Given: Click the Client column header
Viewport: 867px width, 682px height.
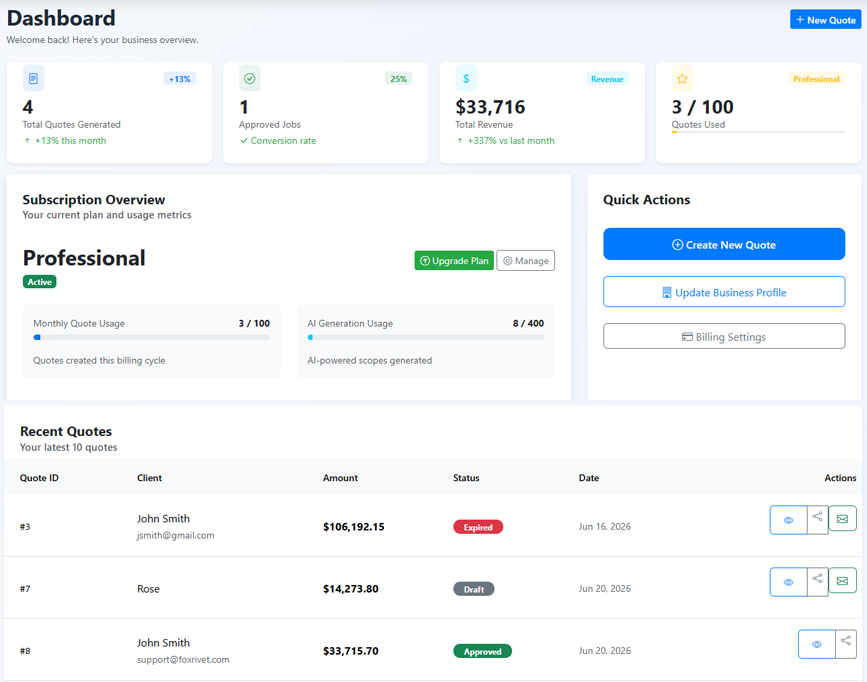Looking at the screenshot, I should (x=149, y=478).
